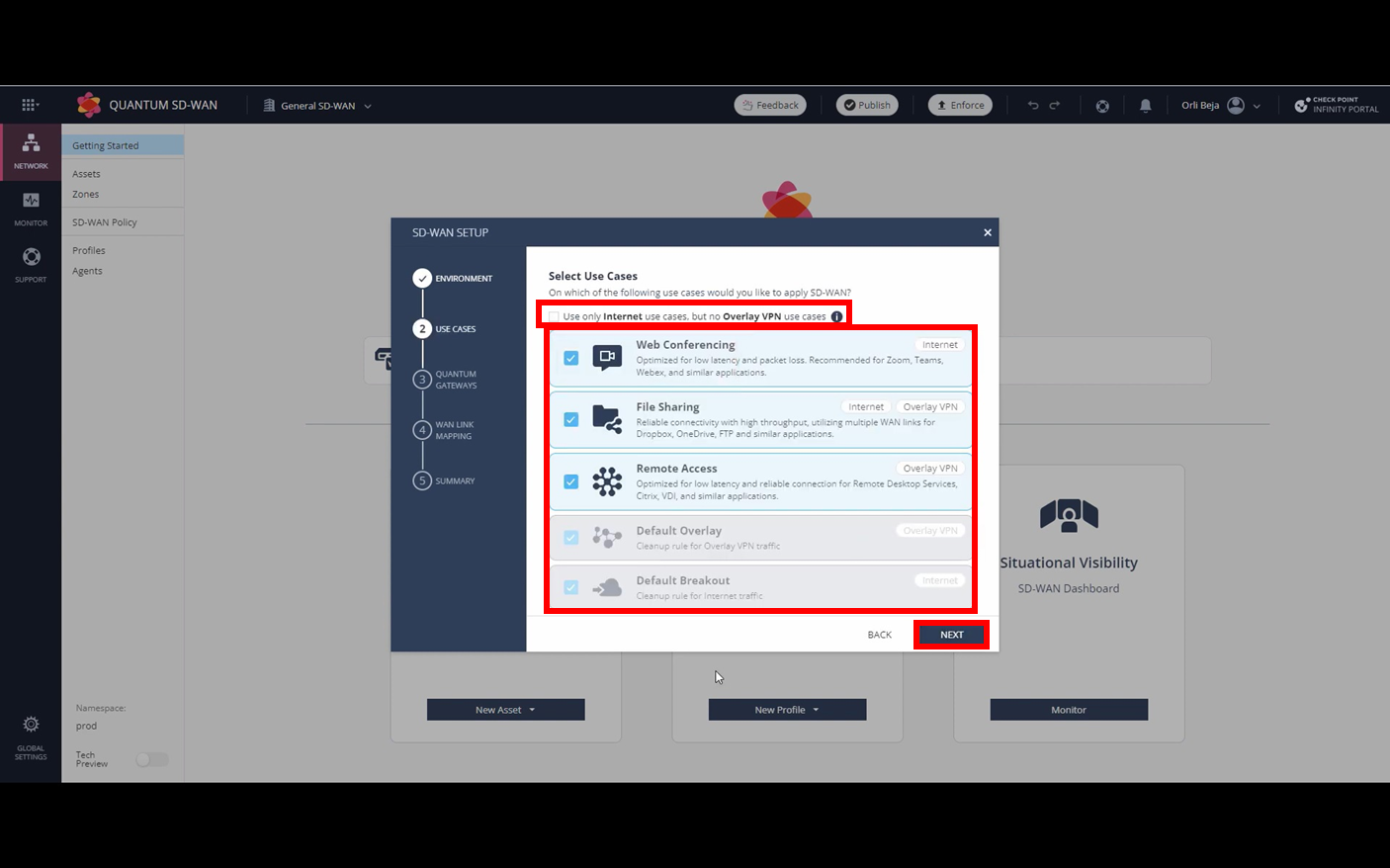Open Zones in the side menu
The width and height of the screenshot is (1390, 868).
(x=85, y=195)
